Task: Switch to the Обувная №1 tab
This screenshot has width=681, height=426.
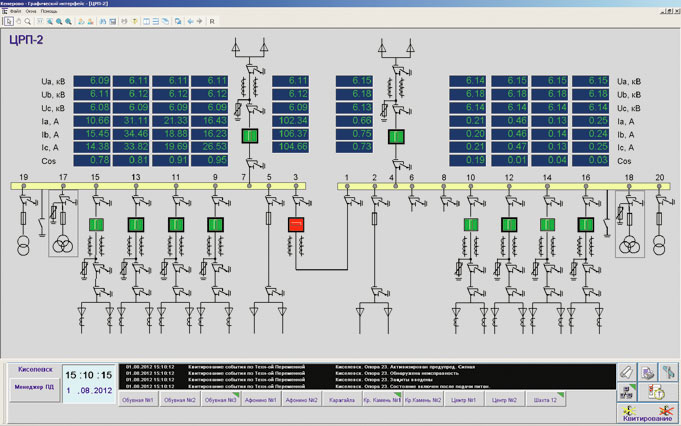Action: pos(137,400)
